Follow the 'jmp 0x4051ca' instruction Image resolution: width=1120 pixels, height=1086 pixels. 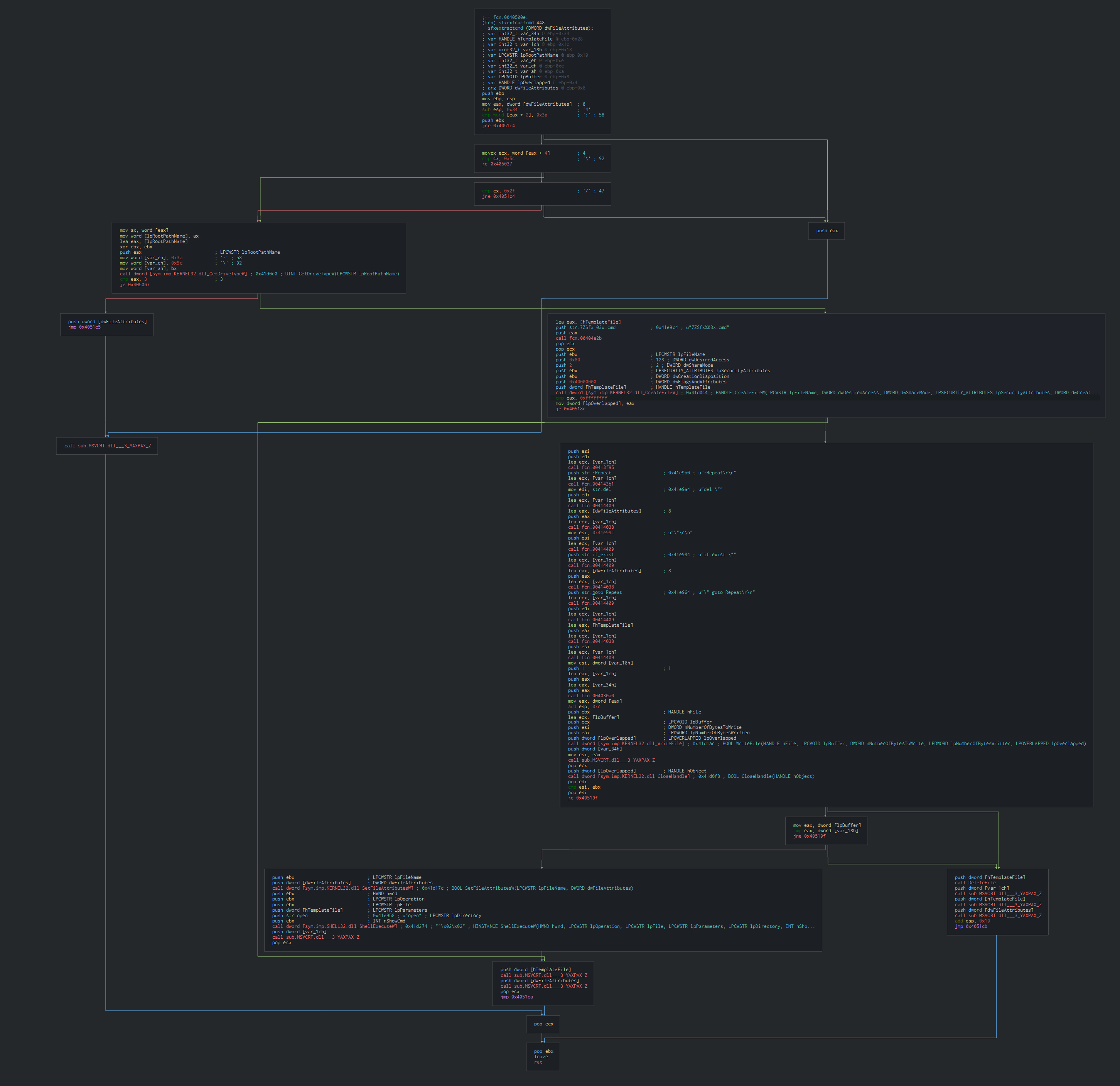pyautogui.click(x=516, y=997)
